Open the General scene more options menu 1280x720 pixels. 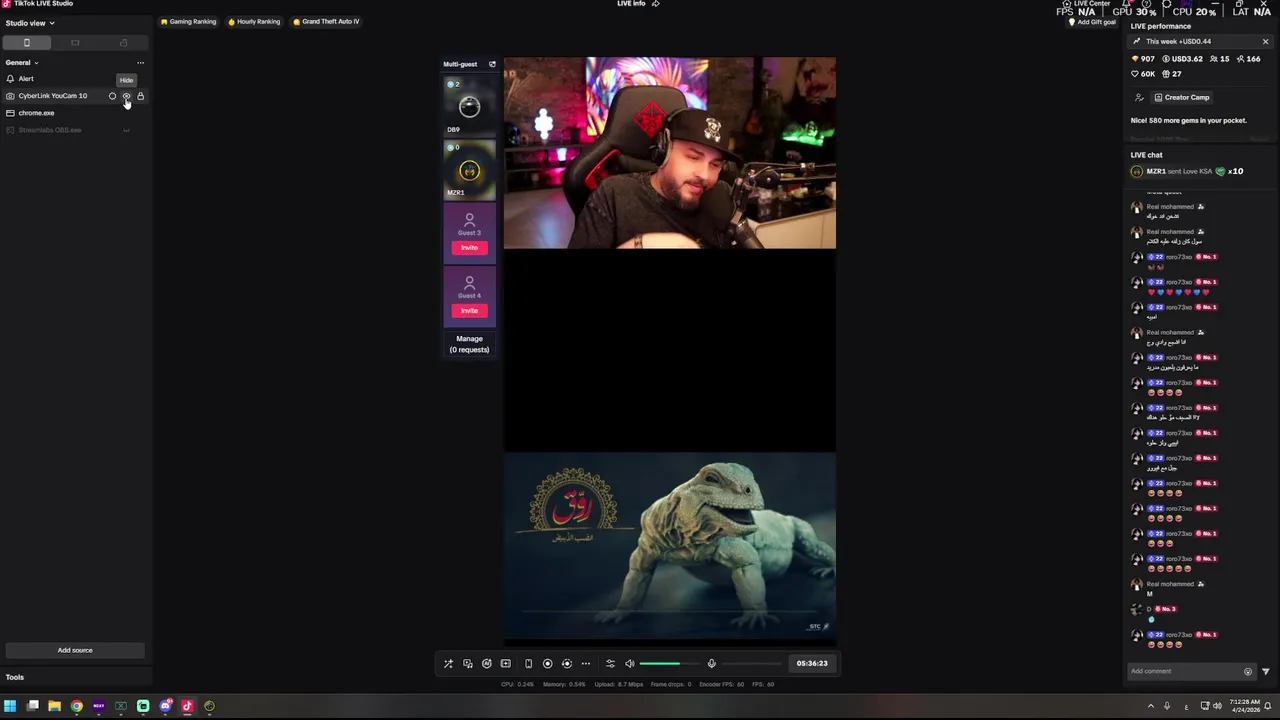pyautogui.click(x=140, y=63)
